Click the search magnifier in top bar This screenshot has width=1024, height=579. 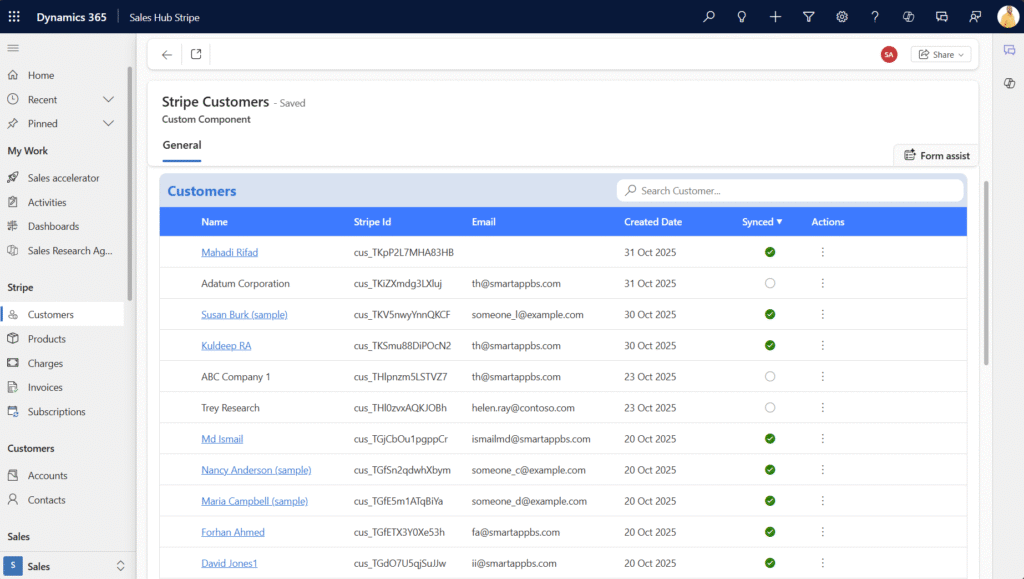click(709, 17)
